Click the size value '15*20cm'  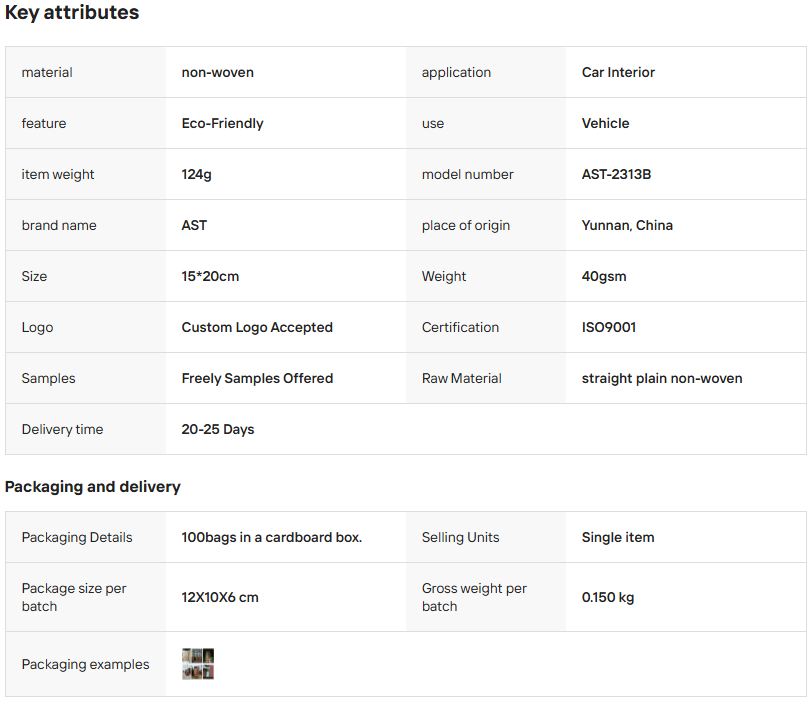click(x=210, y=276)
